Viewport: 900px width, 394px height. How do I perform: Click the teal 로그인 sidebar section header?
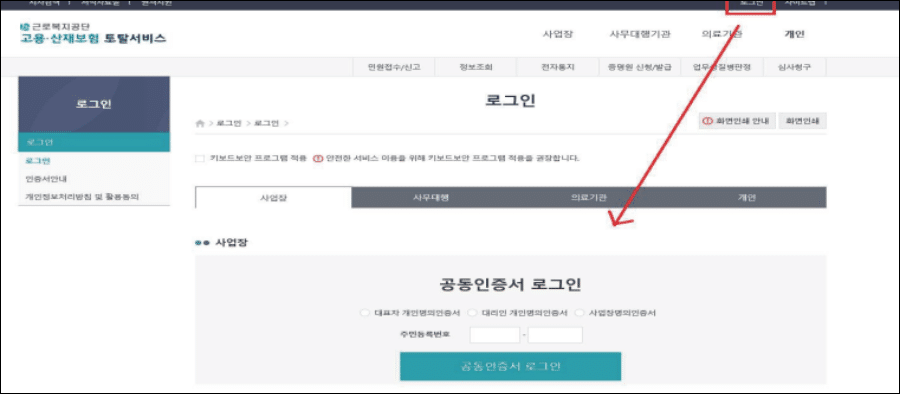(94, 142)
